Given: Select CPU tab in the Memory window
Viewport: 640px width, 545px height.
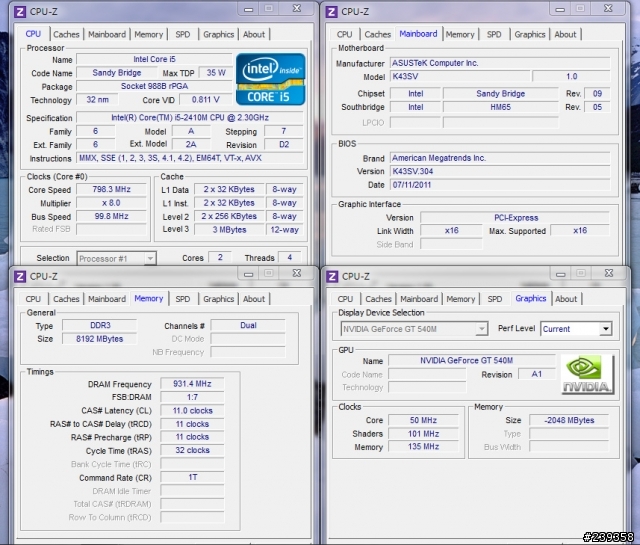Looking at the screenshot, I should 33,299.
